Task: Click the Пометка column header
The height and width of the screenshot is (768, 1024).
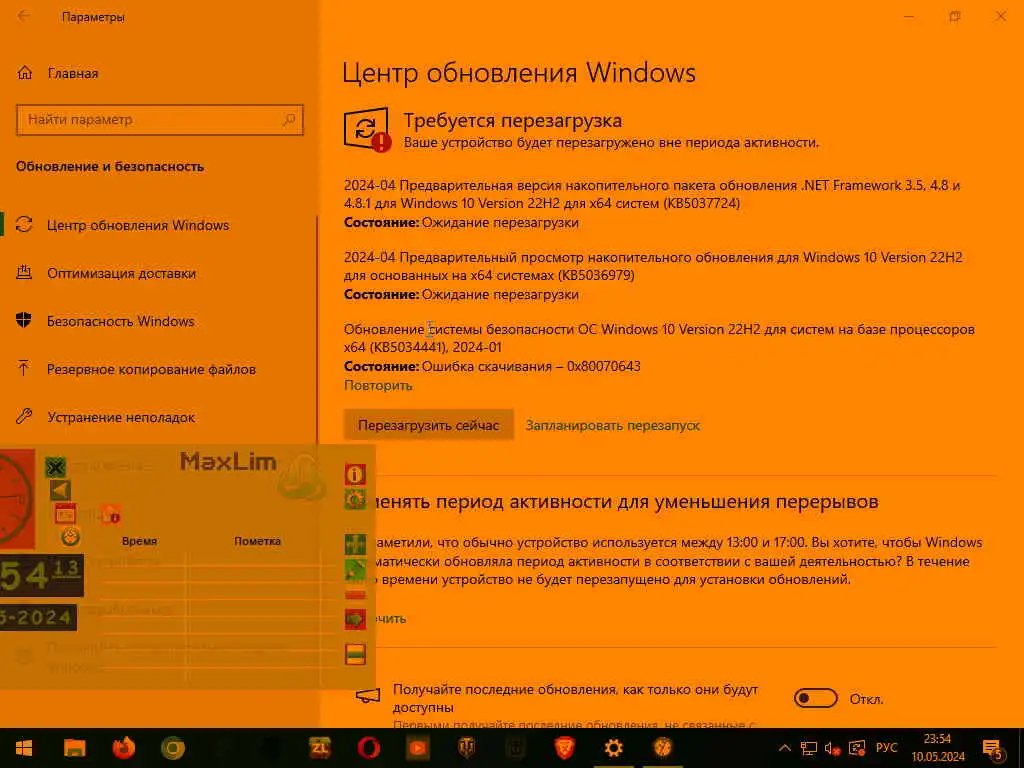Action: point(257,541)
